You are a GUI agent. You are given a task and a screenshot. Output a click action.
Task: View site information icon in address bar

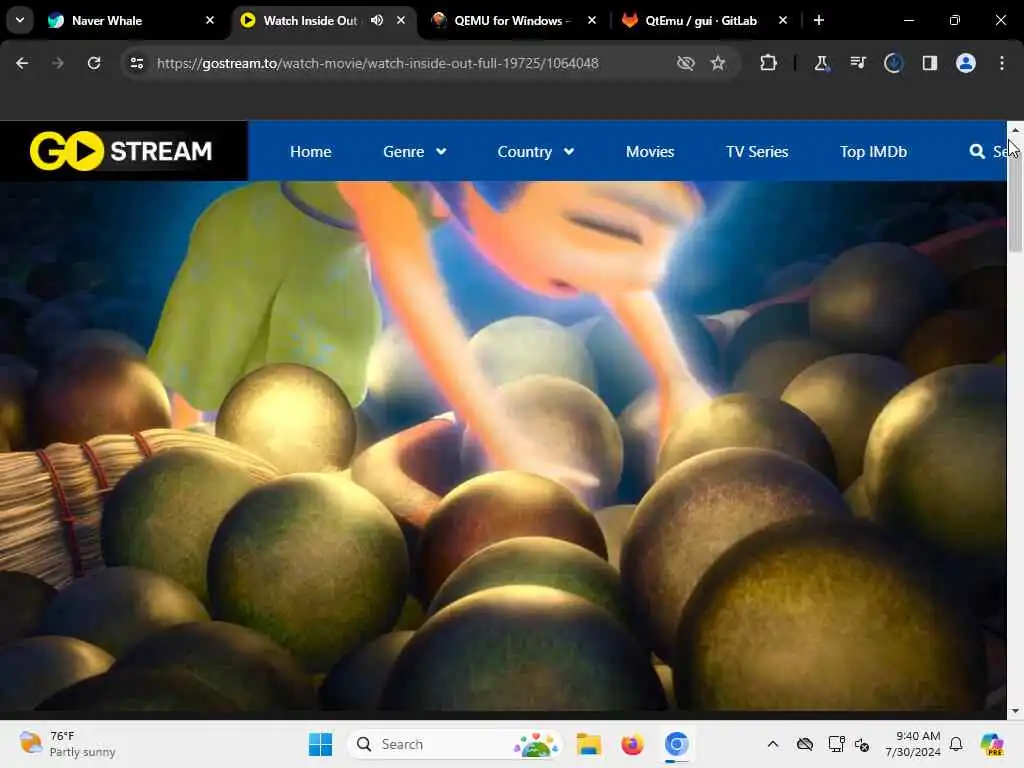pyautogui.click(x=136, y=63)
